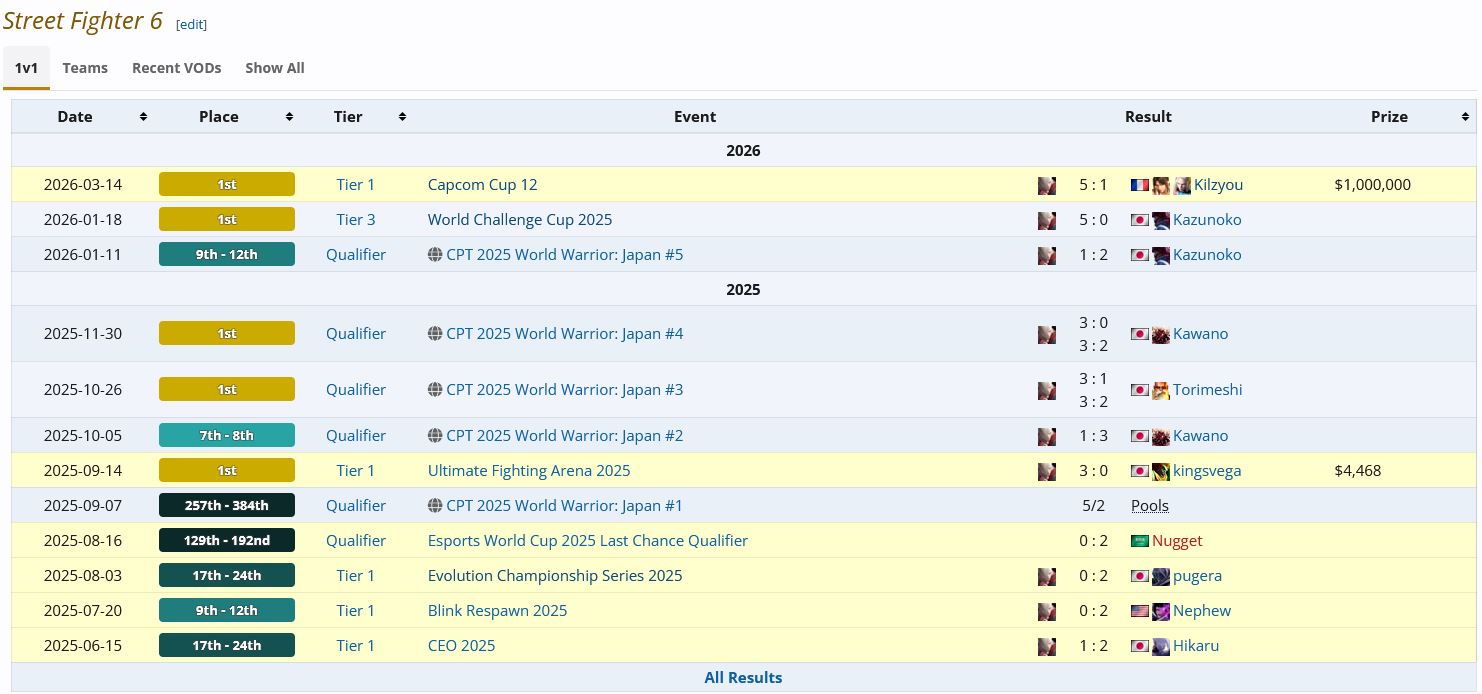Click Tier 1 link in Capcom Cup 12 row
Viewport: 1482px width, 694px height.
click(x=356, y=185)
